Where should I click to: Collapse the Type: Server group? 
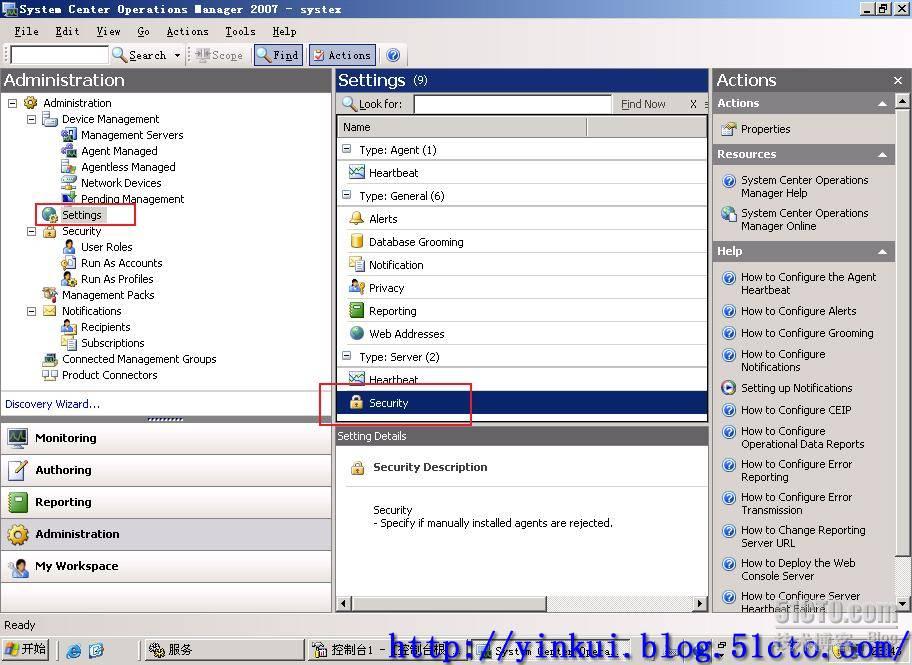[347, 356]
